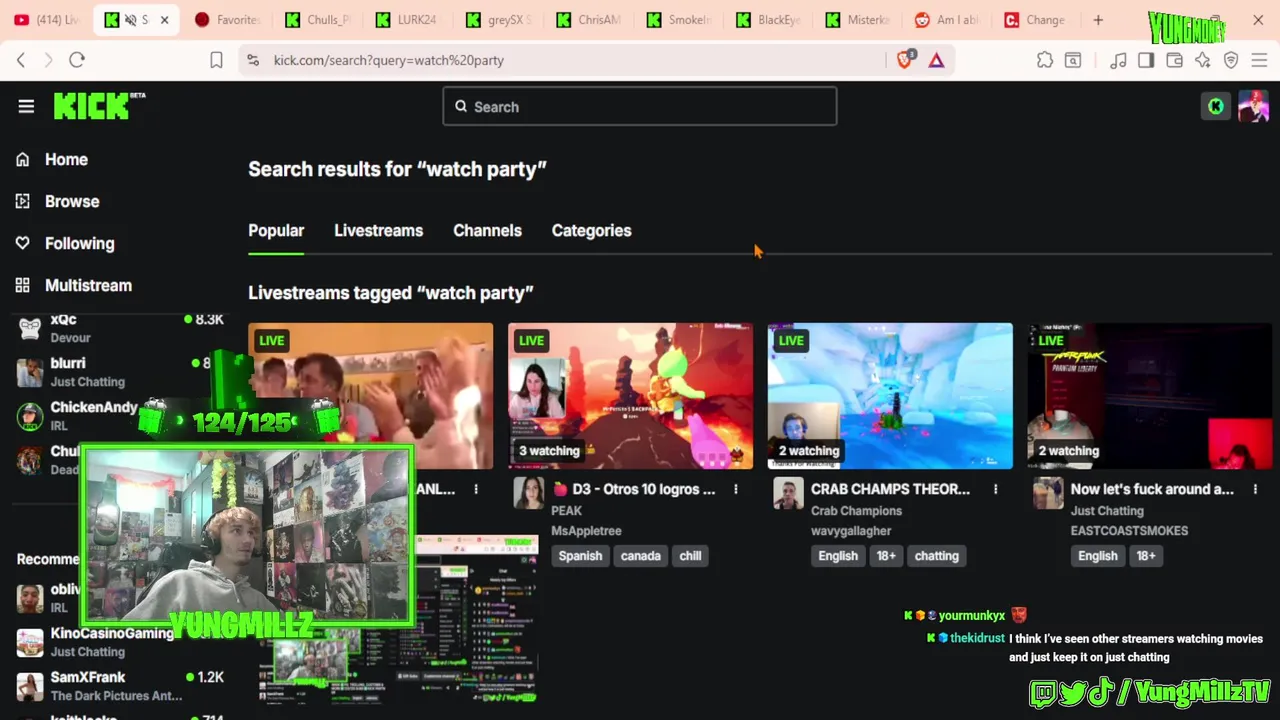Switch to the Categories results tab
Viewport: 1280px width, 720px height.
(591, 230)
